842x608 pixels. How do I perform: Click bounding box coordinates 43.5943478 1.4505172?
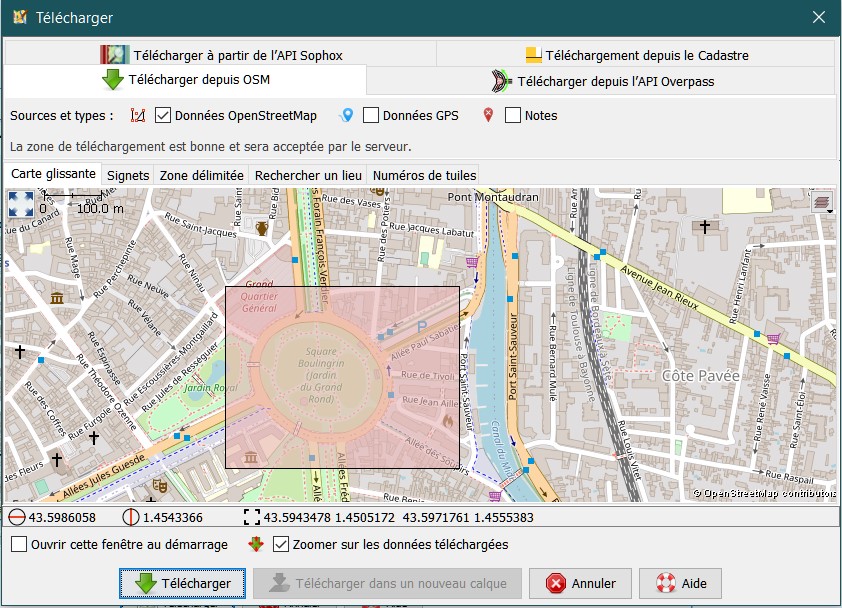[x=329, y=518]
